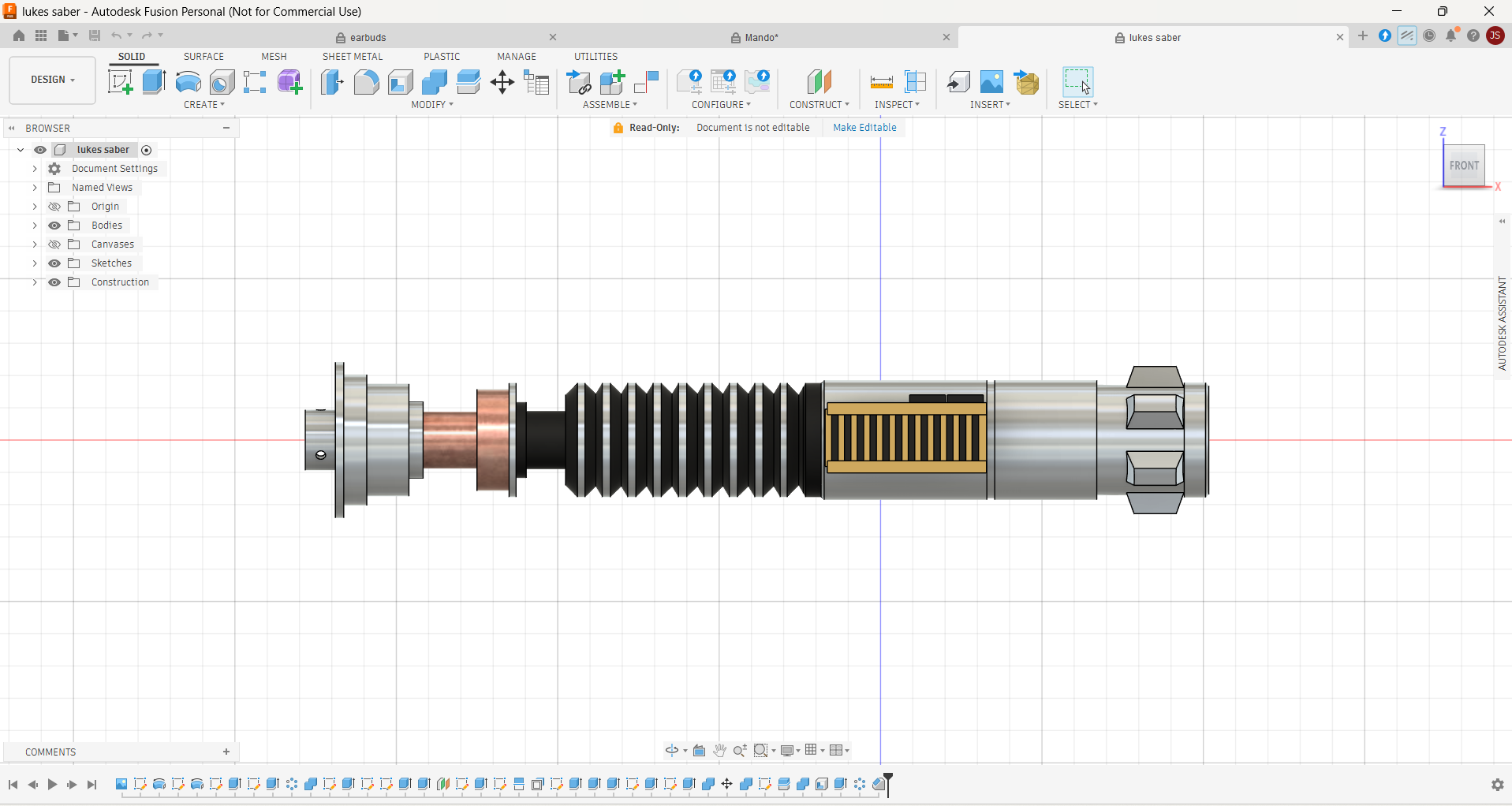Expand the Bodies folder
Viewport: 1512px width, 806px height.
coord(35,226)
